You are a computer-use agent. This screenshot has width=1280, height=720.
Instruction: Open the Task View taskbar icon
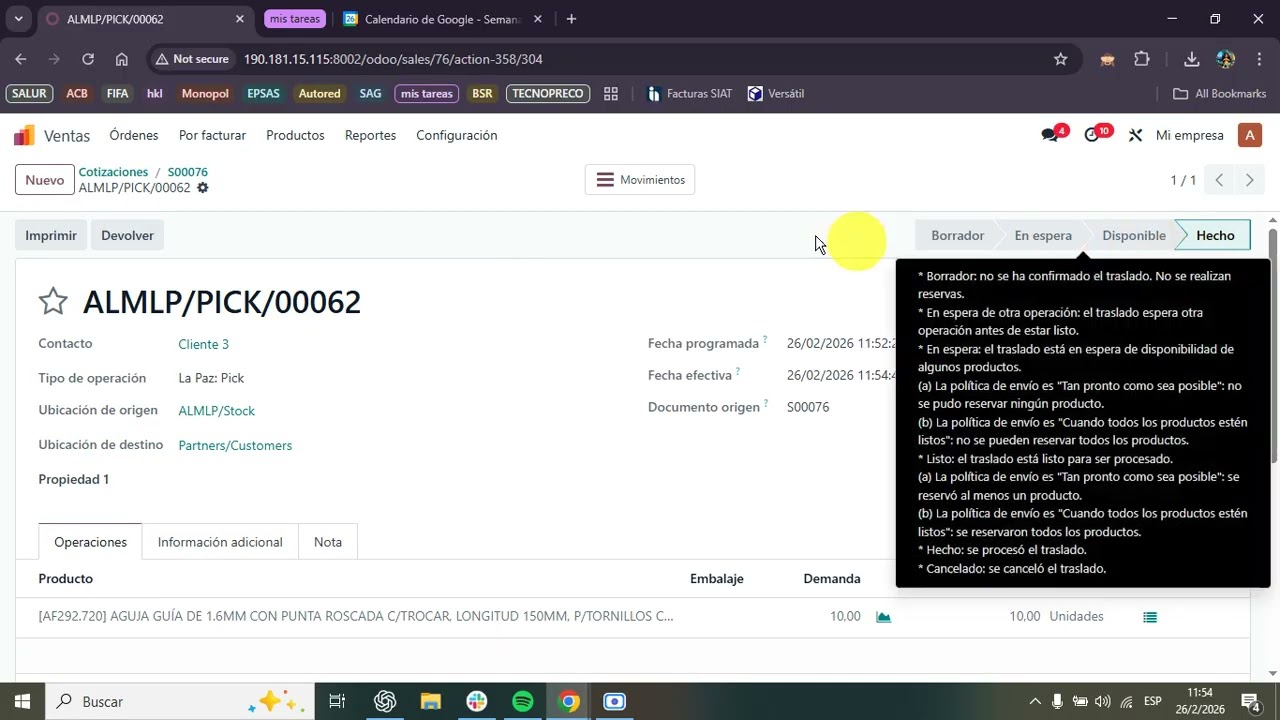337,701
